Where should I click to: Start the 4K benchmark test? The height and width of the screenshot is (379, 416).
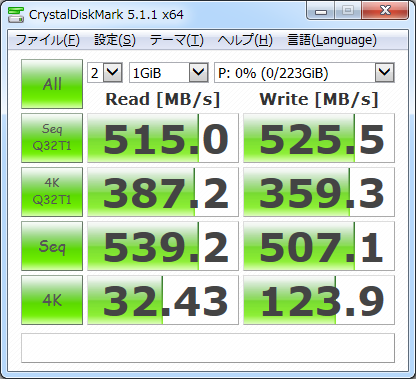point(52,300)
